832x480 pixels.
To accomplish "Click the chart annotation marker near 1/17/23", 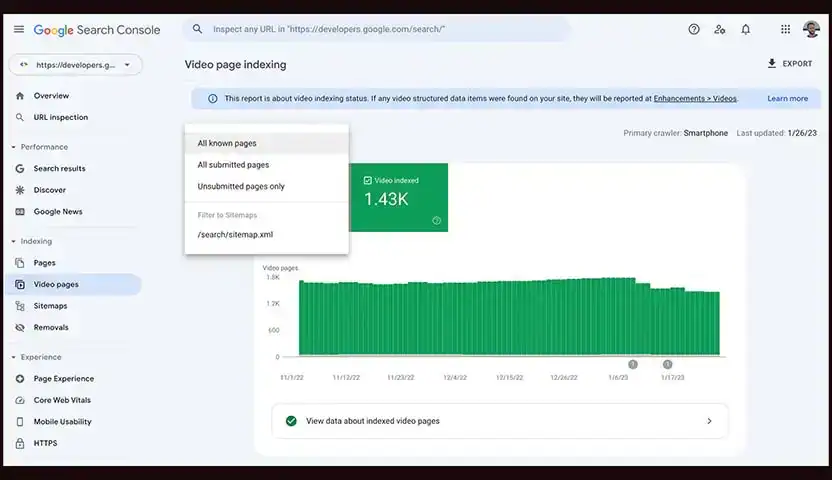I will (668, 364).
